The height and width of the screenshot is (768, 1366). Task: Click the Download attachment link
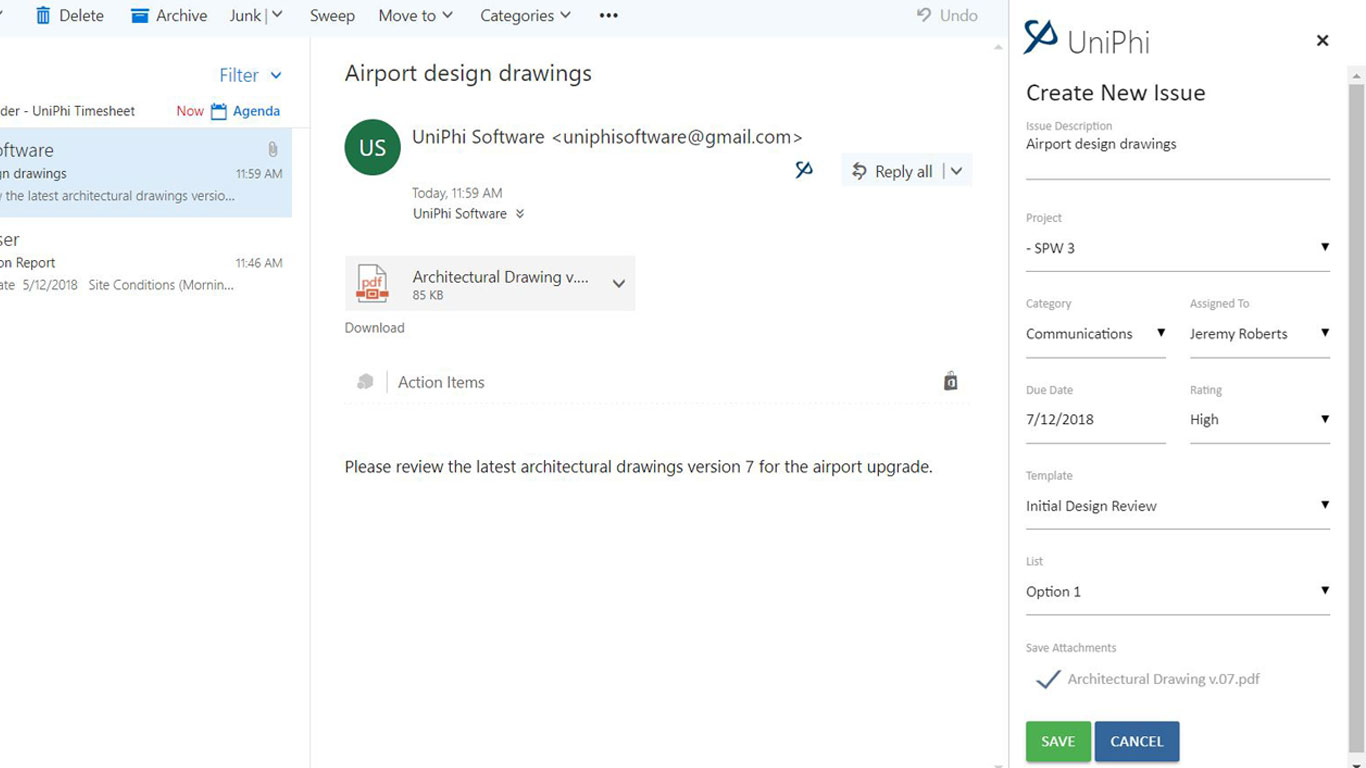[374, 328]
